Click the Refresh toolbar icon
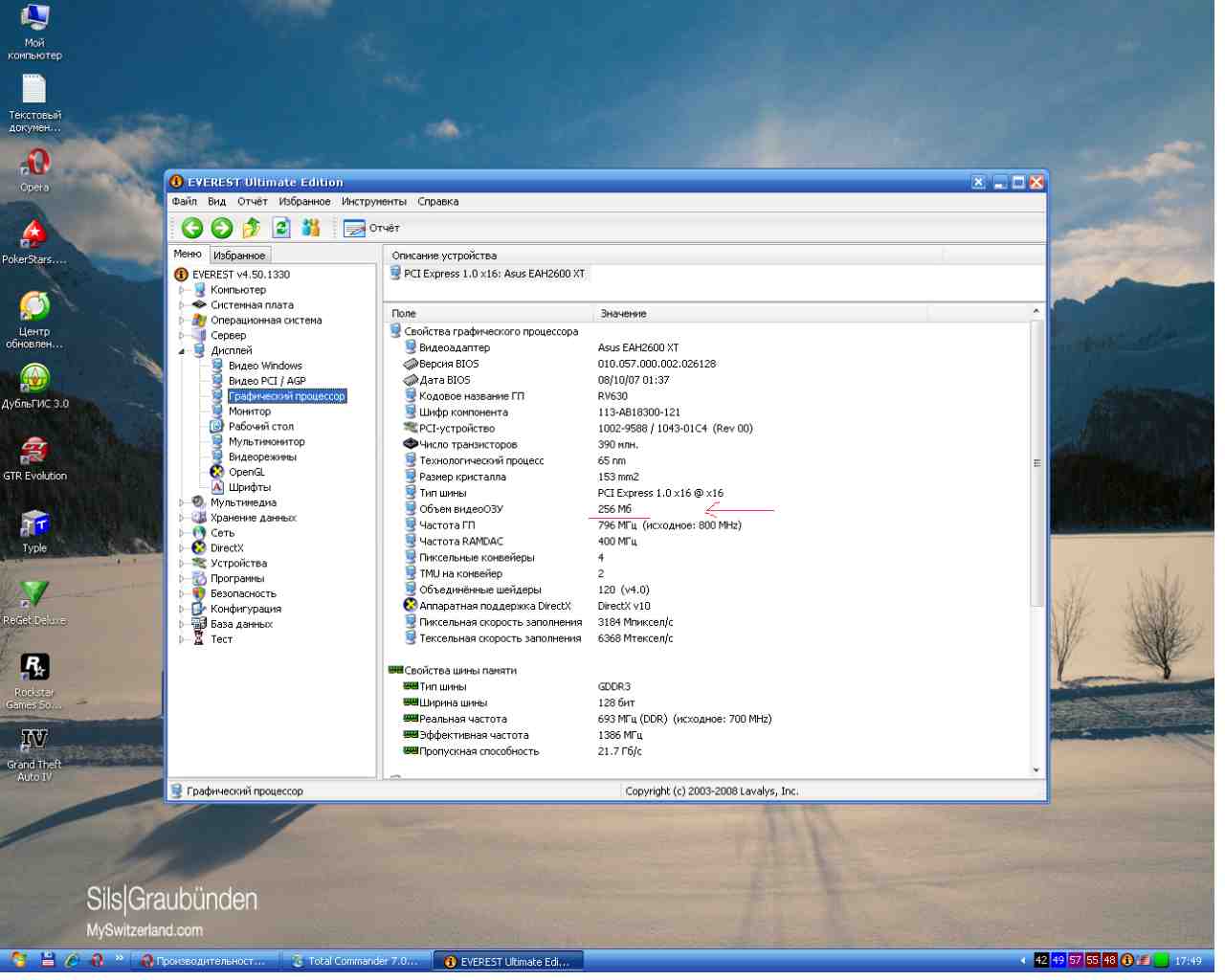 (x=281, y=228)
